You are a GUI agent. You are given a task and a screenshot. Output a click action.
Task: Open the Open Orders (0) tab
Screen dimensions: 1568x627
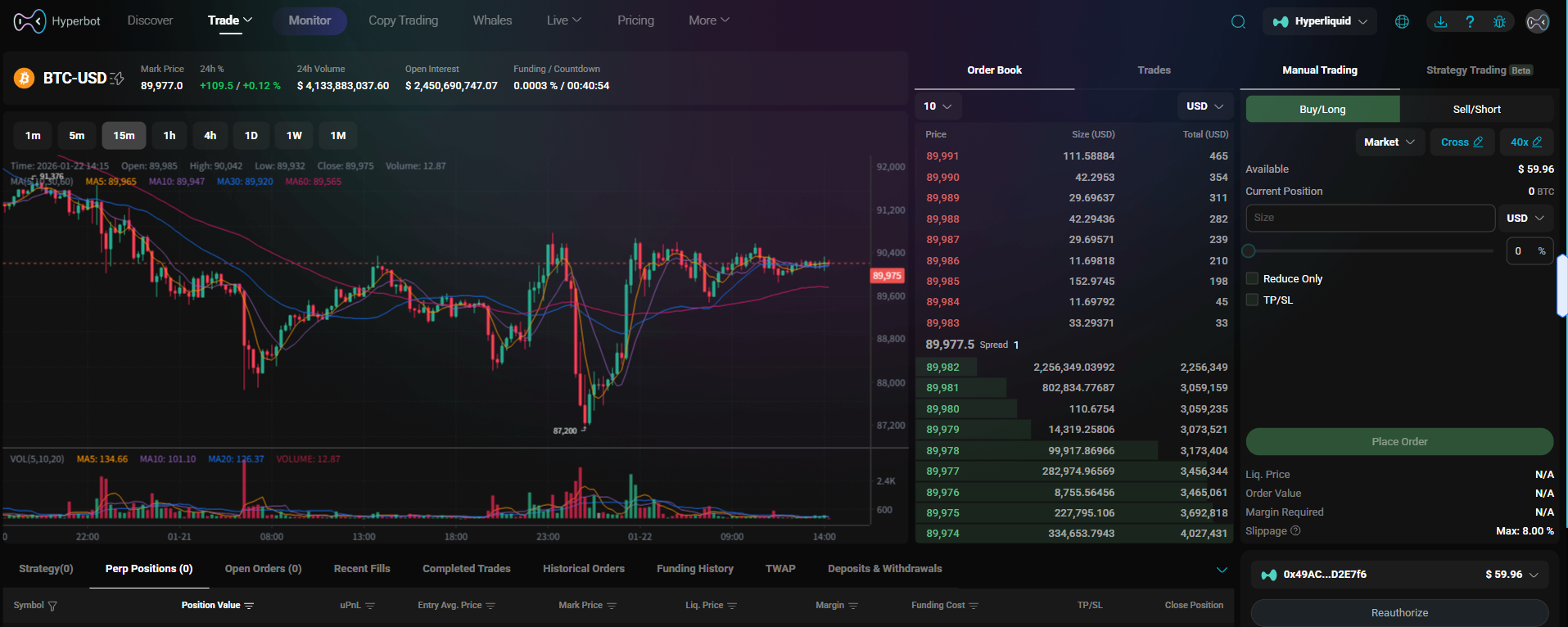point(263,569)
